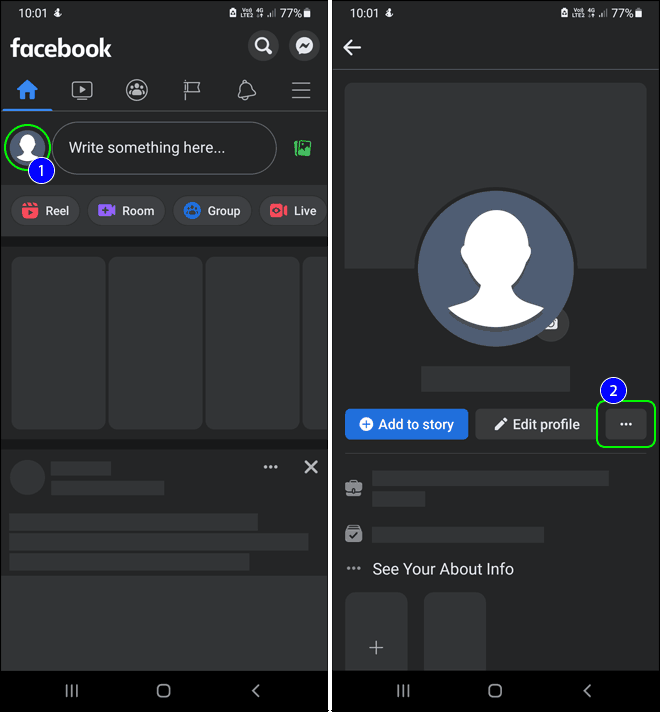Tap the large profile picture
The image size is (660, 712).
point(496,268)
